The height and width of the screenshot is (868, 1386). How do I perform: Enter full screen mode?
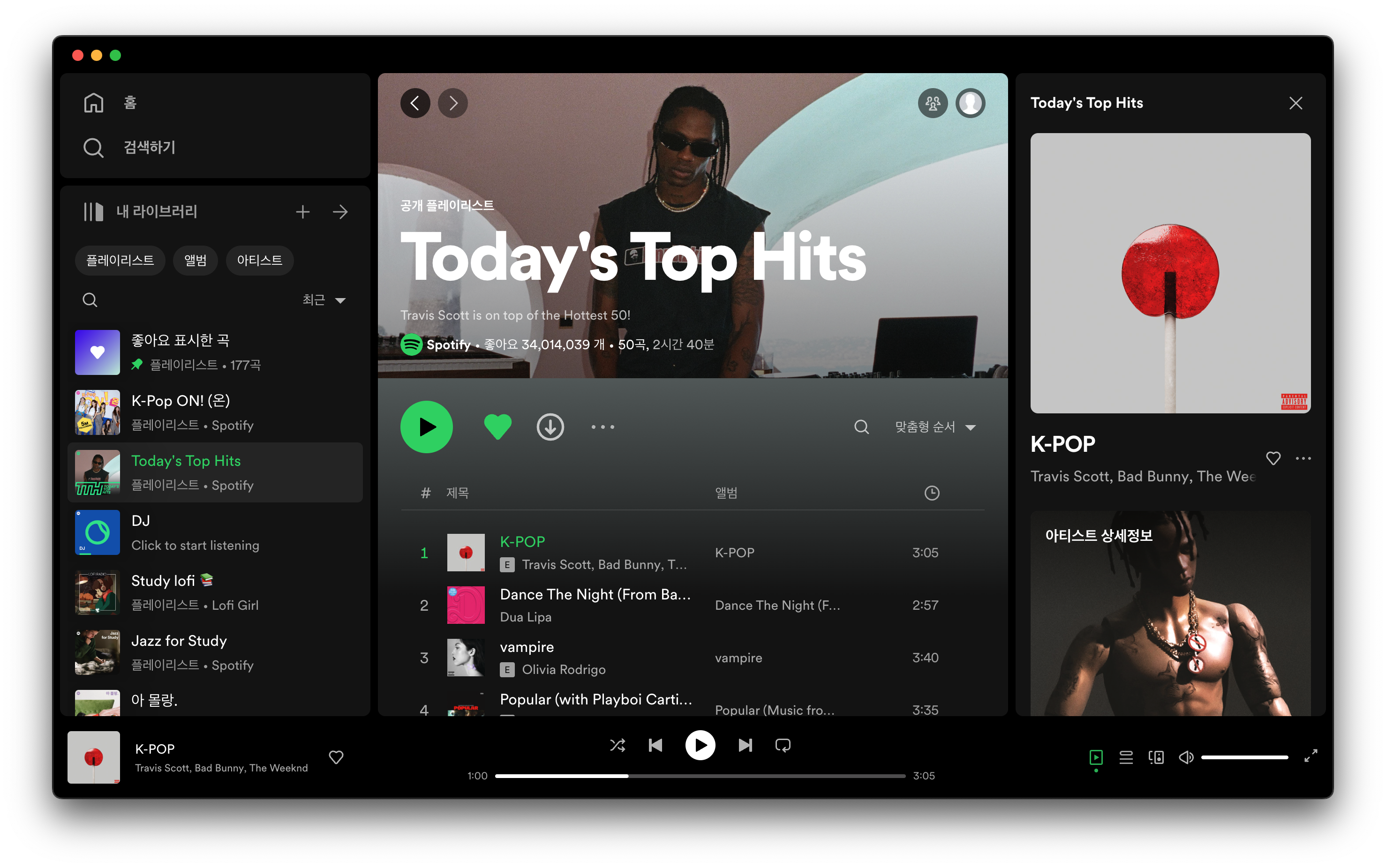(x=1311, y=756)
